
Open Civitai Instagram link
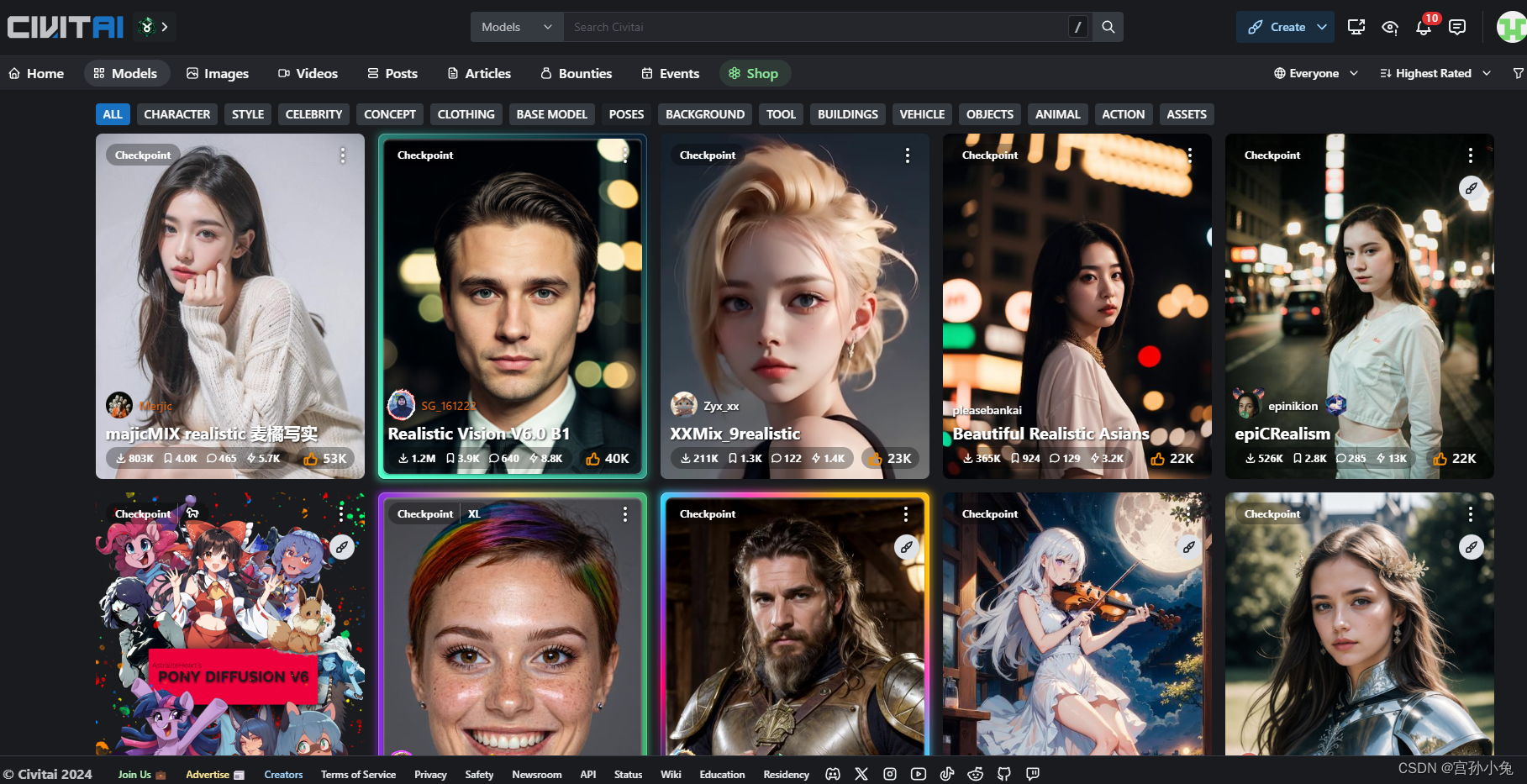[x=890, y=774]
